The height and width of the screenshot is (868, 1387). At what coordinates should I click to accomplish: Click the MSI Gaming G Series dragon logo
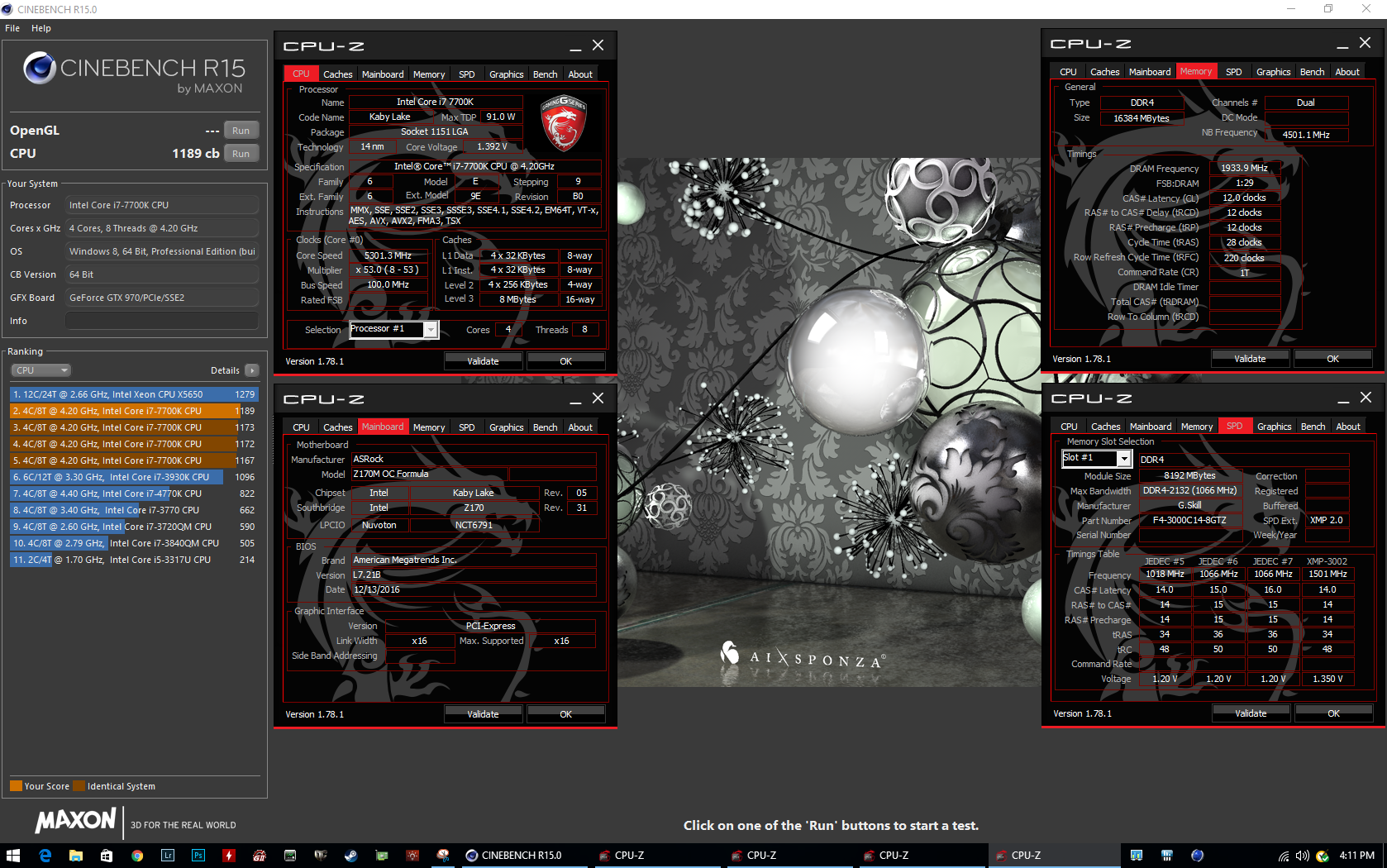tap(564, 124)
